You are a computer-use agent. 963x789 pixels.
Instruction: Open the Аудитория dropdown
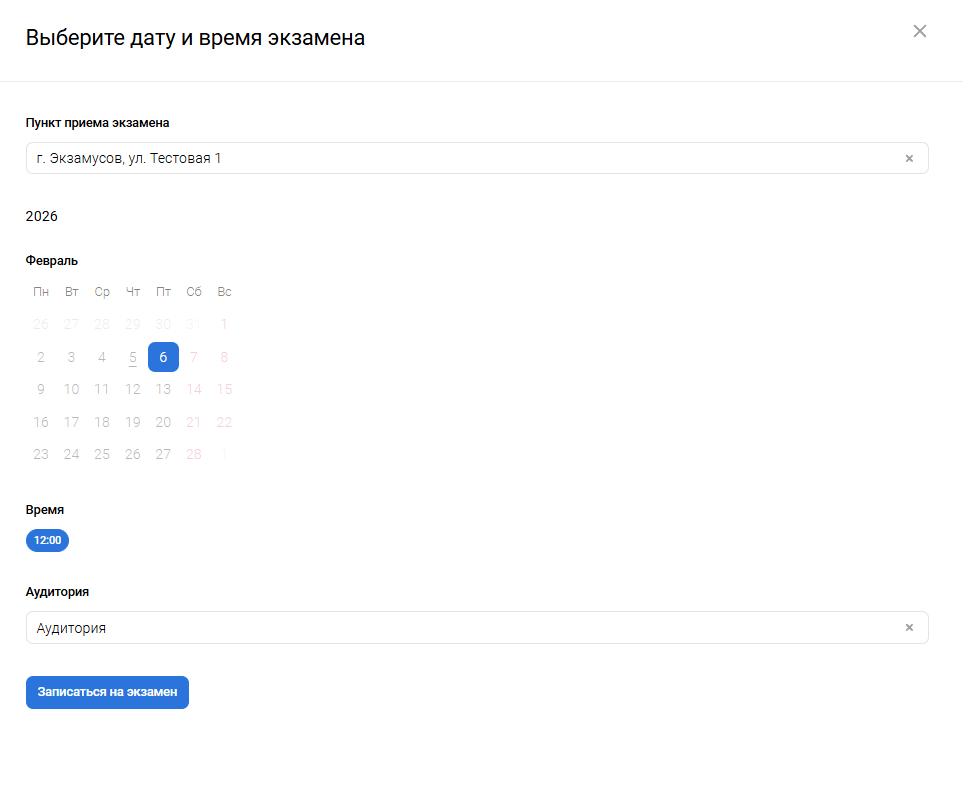tap(460, 628)
